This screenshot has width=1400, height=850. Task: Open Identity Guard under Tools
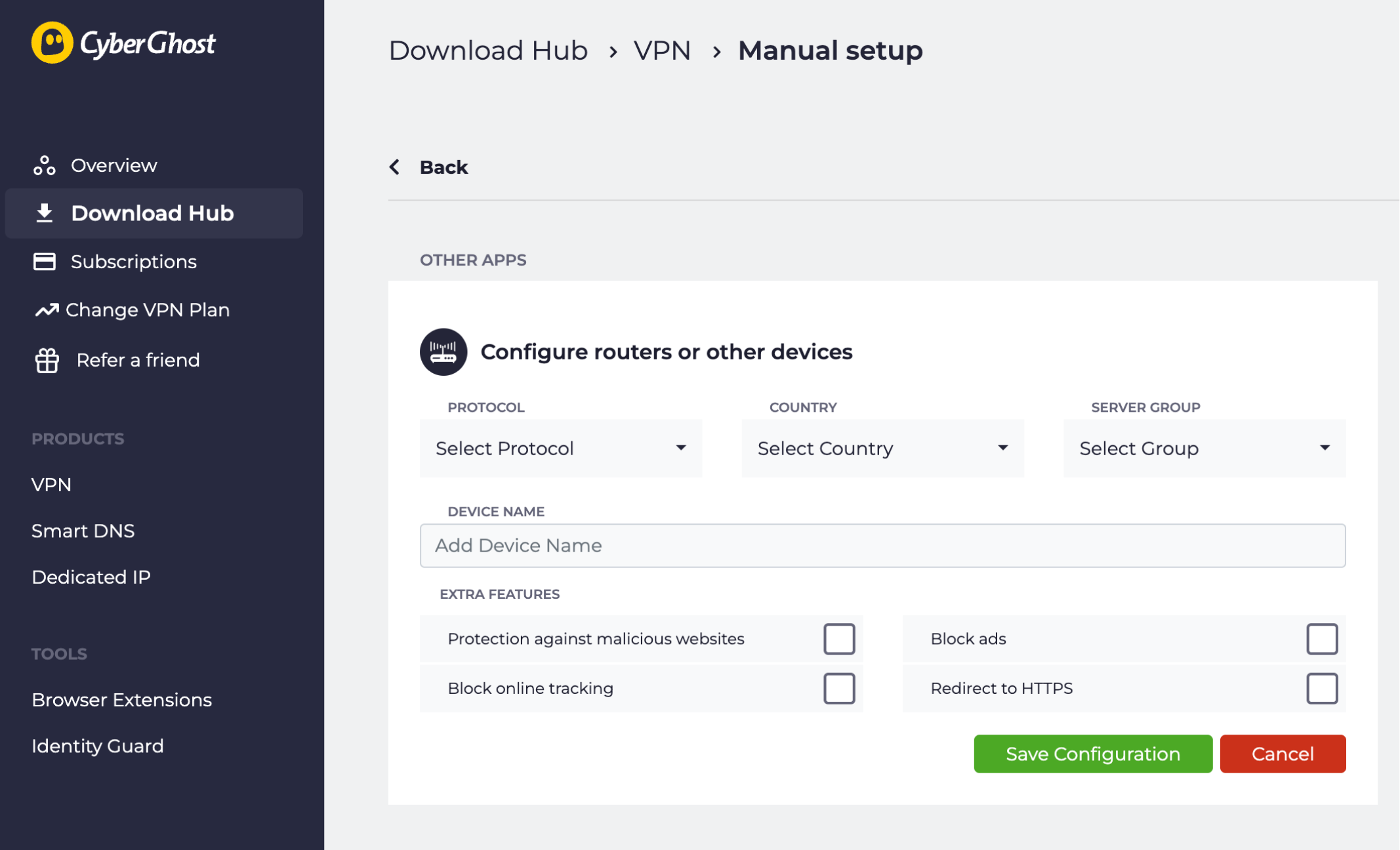97,746
